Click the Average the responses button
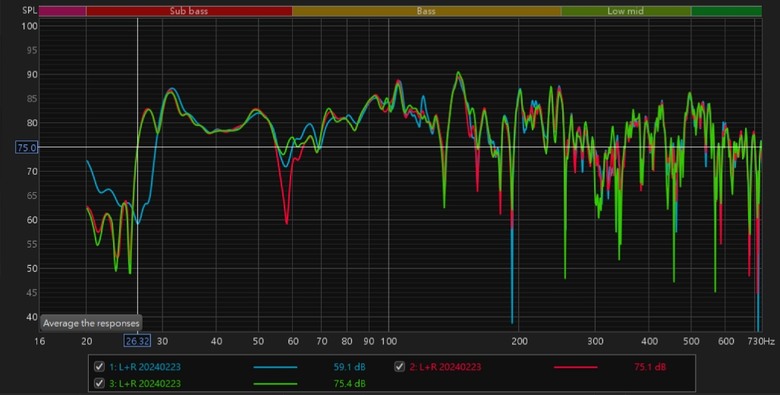The image size is (780, 395). pyautogui.click(x=91, y=323)
